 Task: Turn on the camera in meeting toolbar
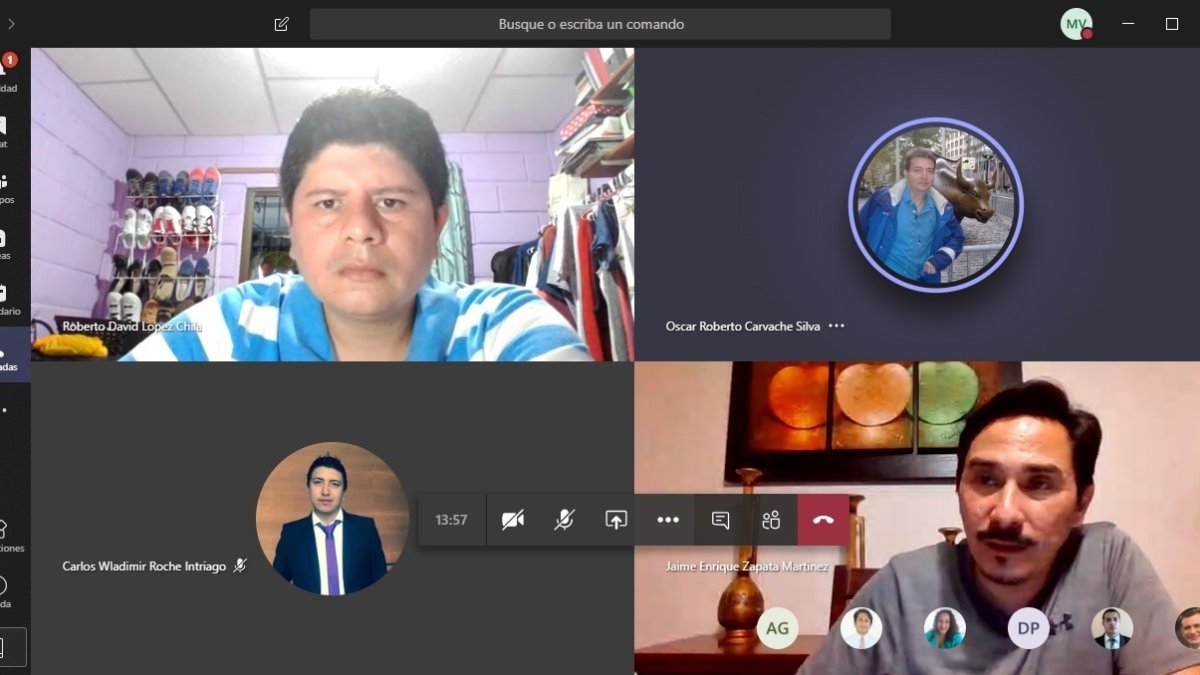click(513, 520)
